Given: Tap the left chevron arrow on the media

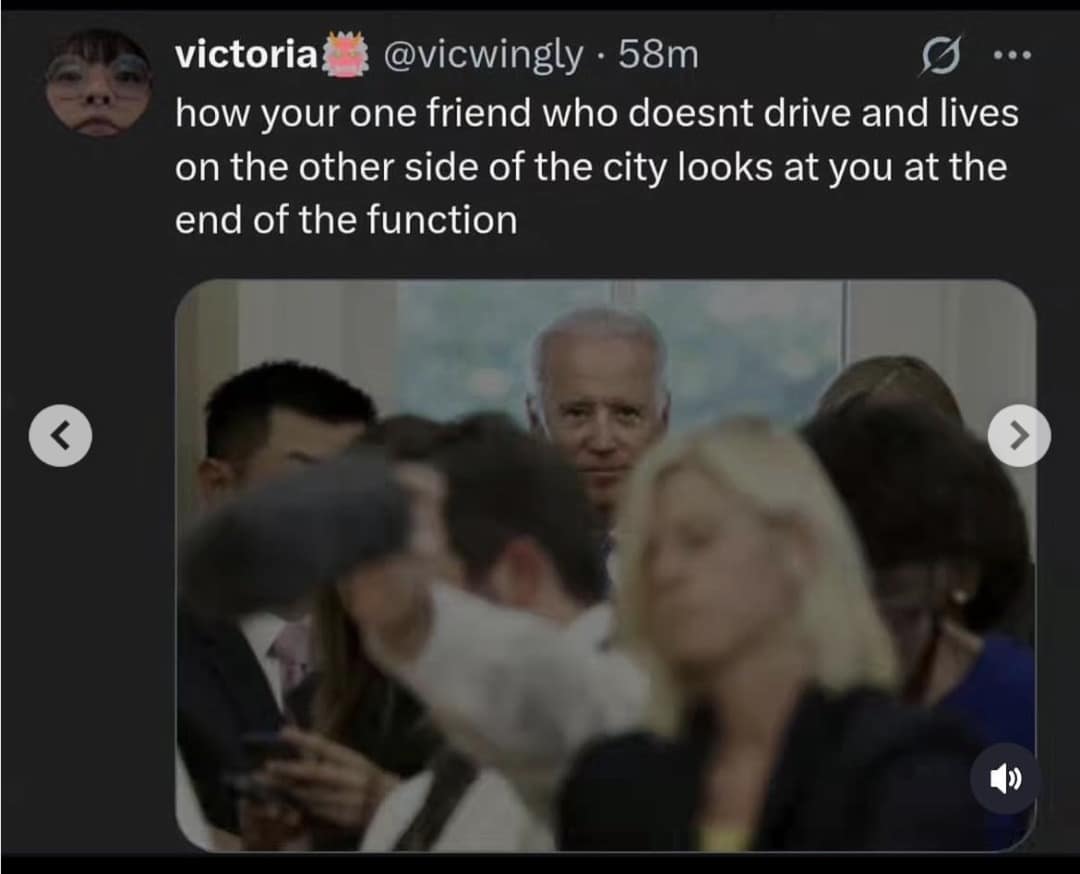Looking at the screenshot, I should 60,435.
